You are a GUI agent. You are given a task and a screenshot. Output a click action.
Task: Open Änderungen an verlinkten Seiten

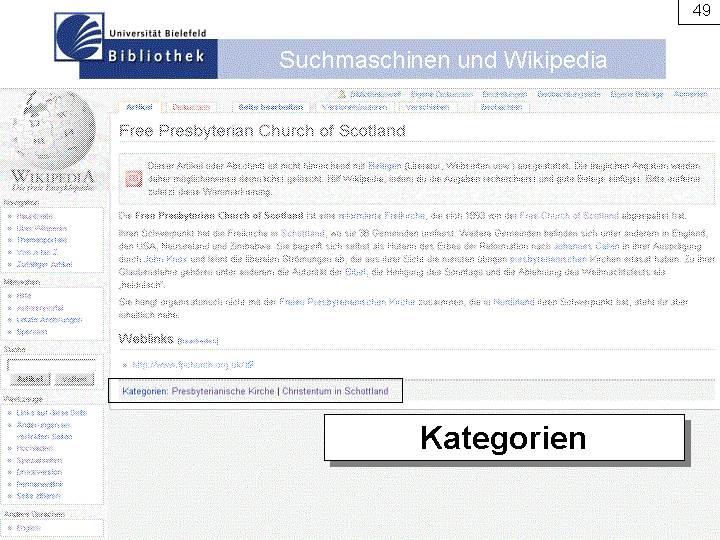pos(45,431)
